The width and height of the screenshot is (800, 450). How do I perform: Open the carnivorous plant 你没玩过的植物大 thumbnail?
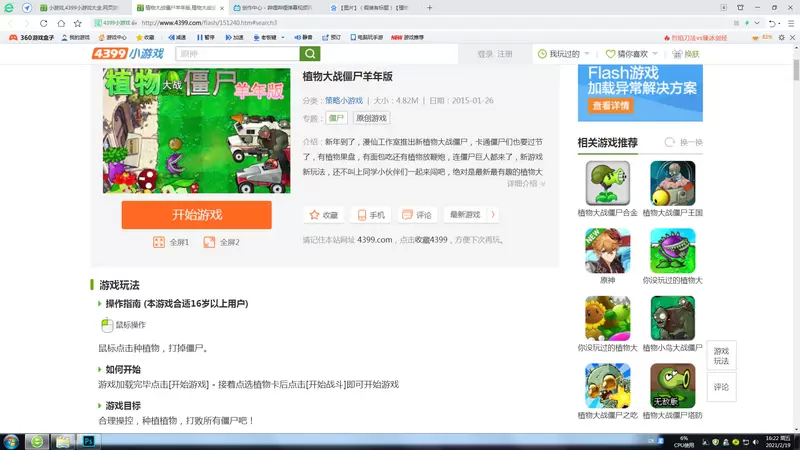(x=672, y=251)
